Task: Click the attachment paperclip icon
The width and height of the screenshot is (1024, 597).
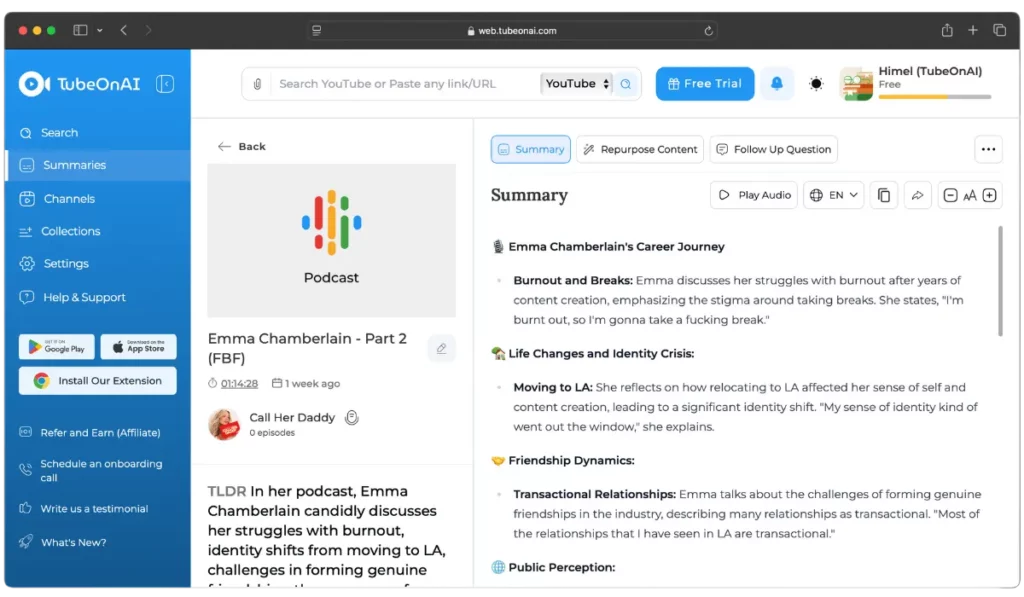Action: tap(257, 84)
